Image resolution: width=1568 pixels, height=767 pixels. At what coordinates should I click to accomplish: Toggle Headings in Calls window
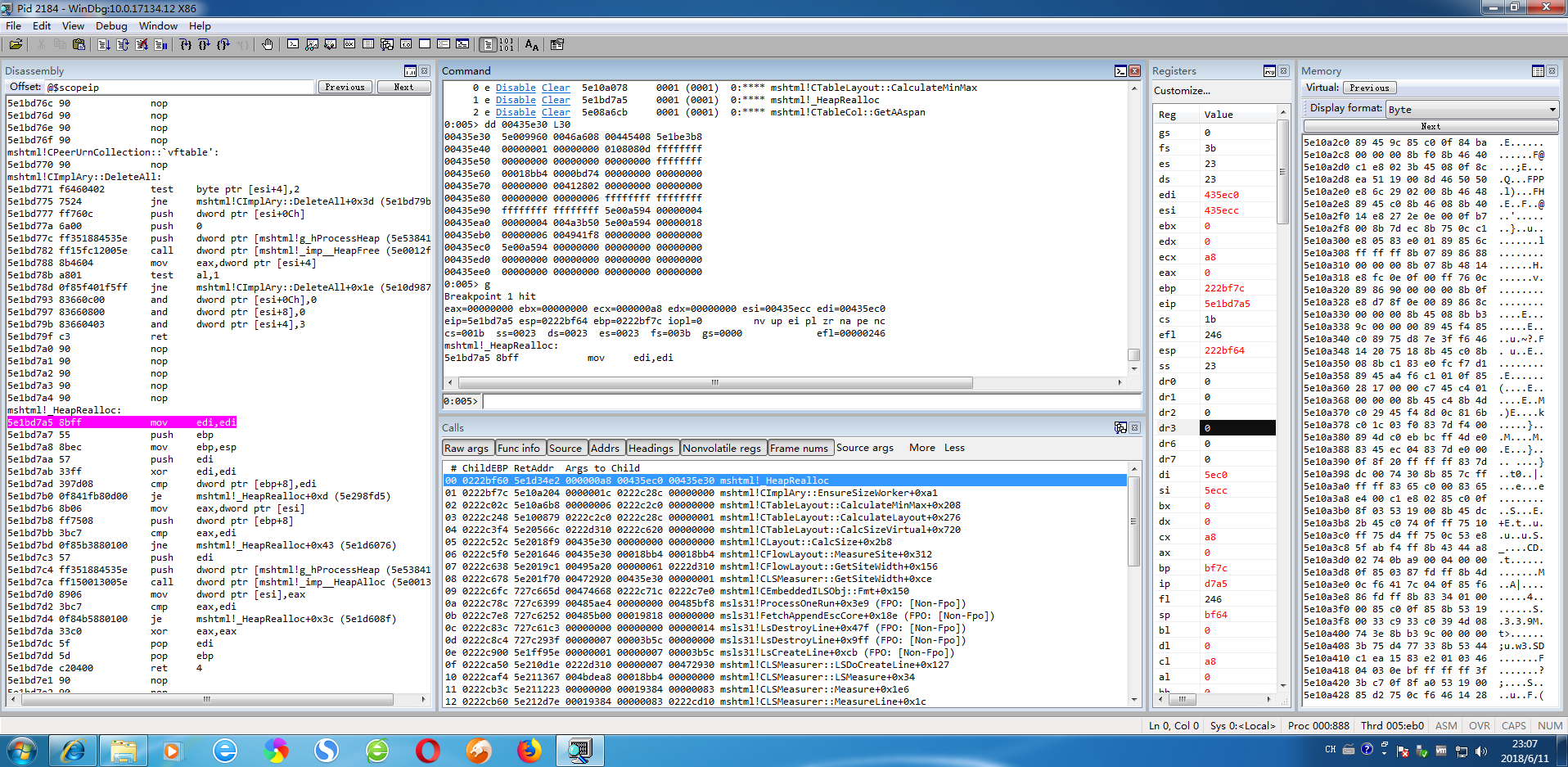tap(651, 448)
